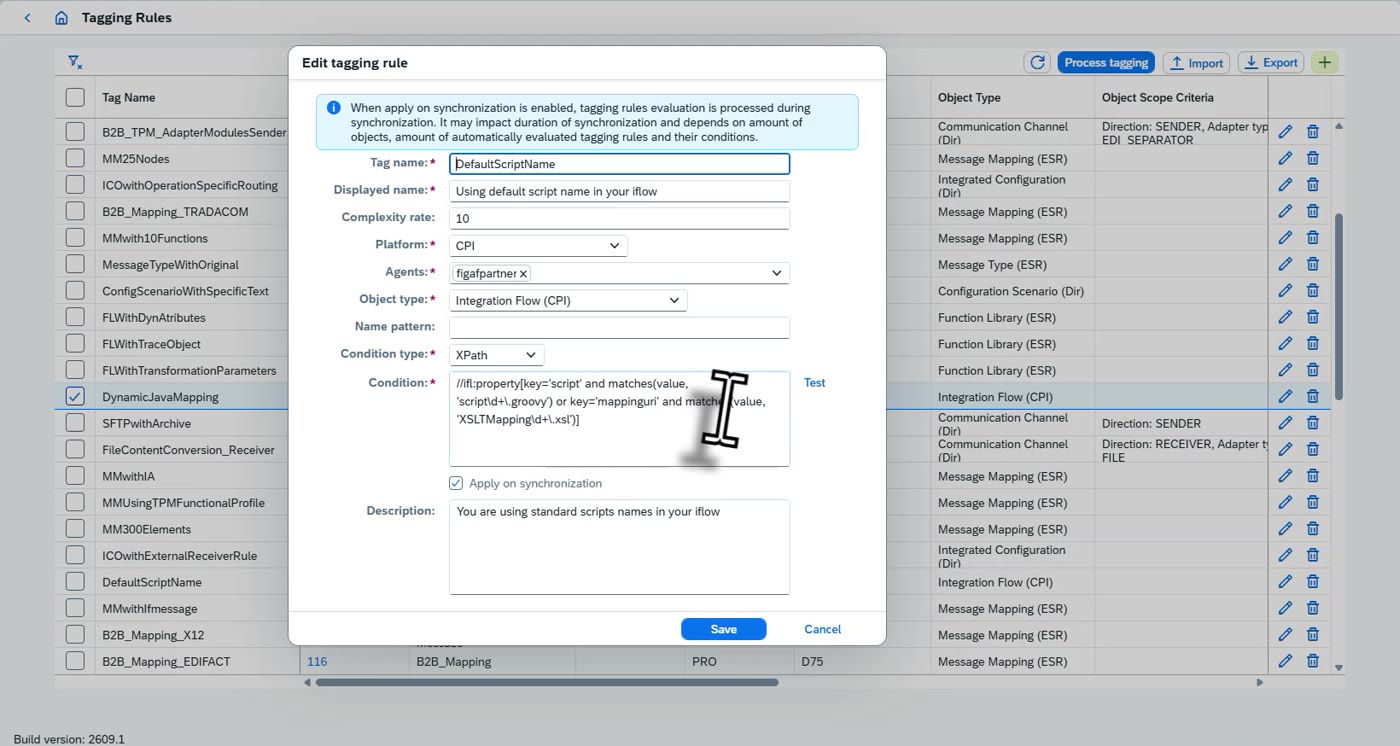Screen dimensions: 1400x746
Task: Click the vertical table scrollbar thumb
Action: (1338, 306)
